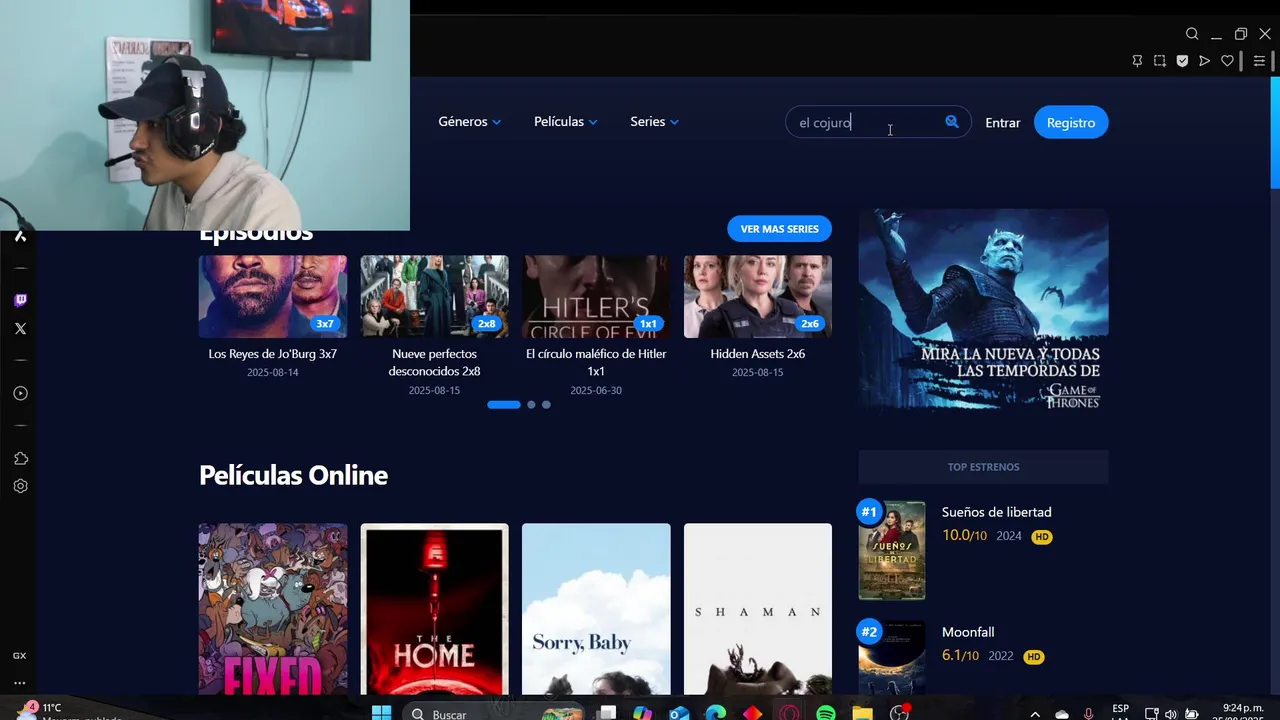The image size is (1280, 720).
Task: Click the send/flow arrow icon in toolbar
Action: coord(1205,61)
